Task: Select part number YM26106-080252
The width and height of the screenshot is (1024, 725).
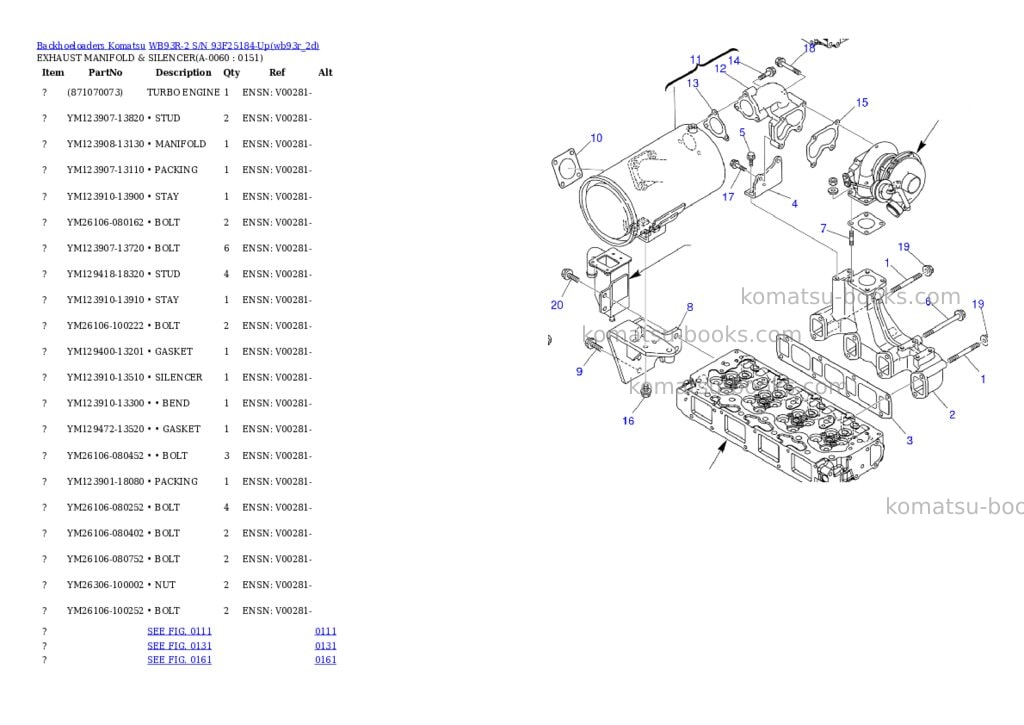Action: click(105, 507)
